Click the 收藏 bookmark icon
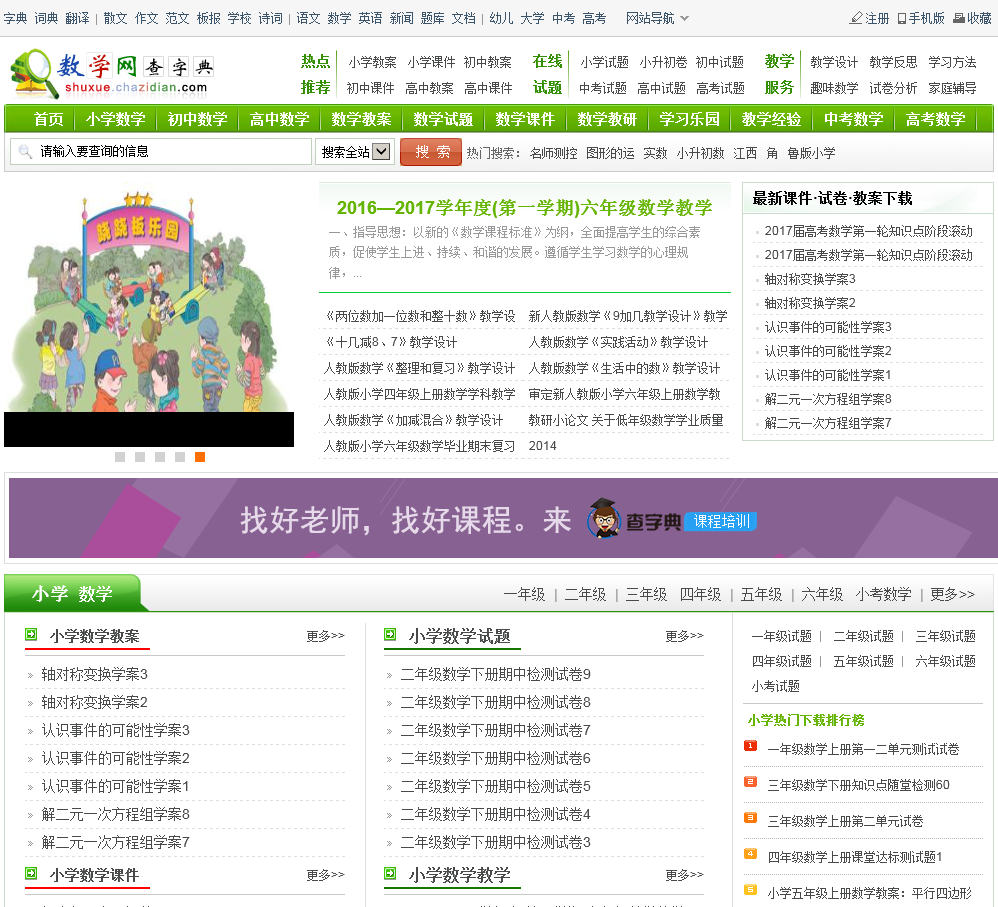The height and width of the screenshot is (907, 998). [x=959, y=18]
